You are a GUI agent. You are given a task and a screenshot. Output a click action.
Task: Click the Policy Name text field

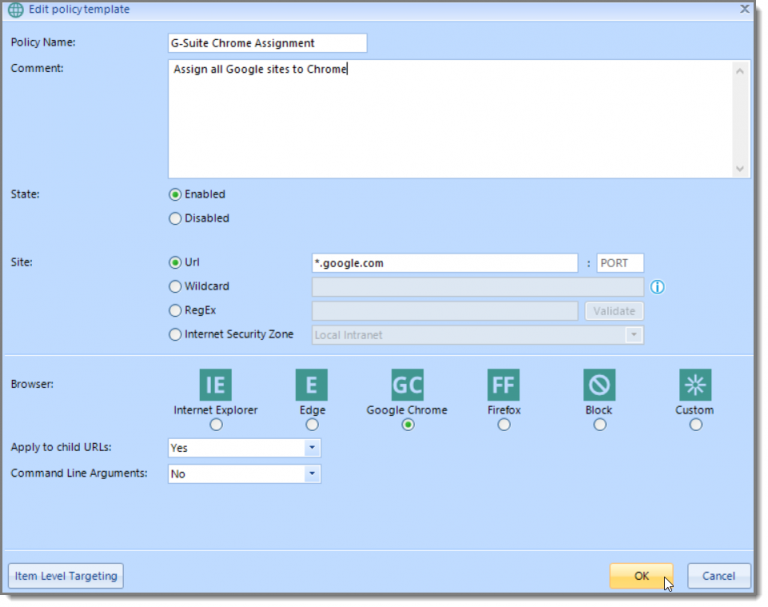267,44
